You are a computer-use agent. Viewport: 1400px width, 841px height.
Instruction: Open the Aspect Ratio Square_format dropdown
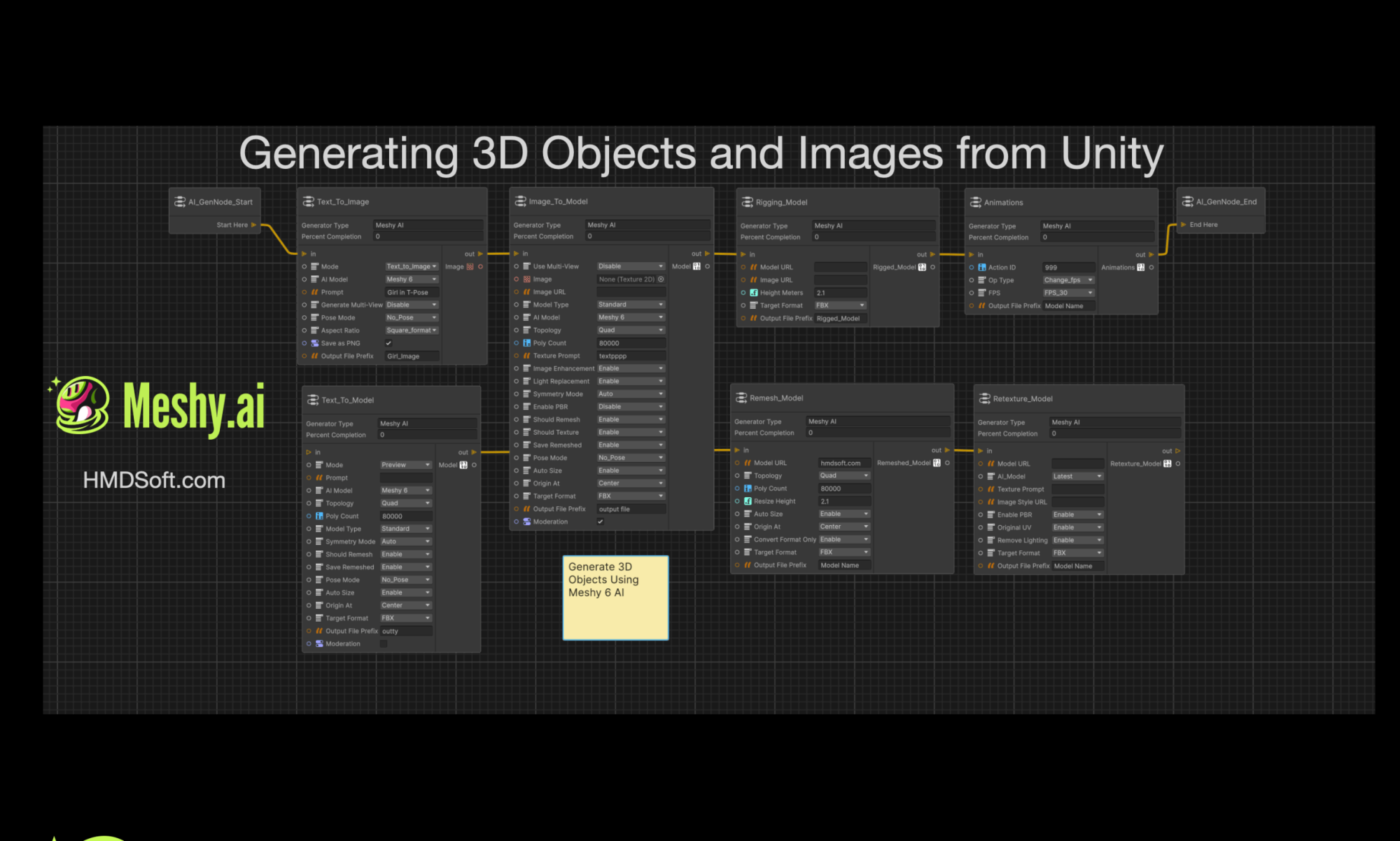point(412,331)
